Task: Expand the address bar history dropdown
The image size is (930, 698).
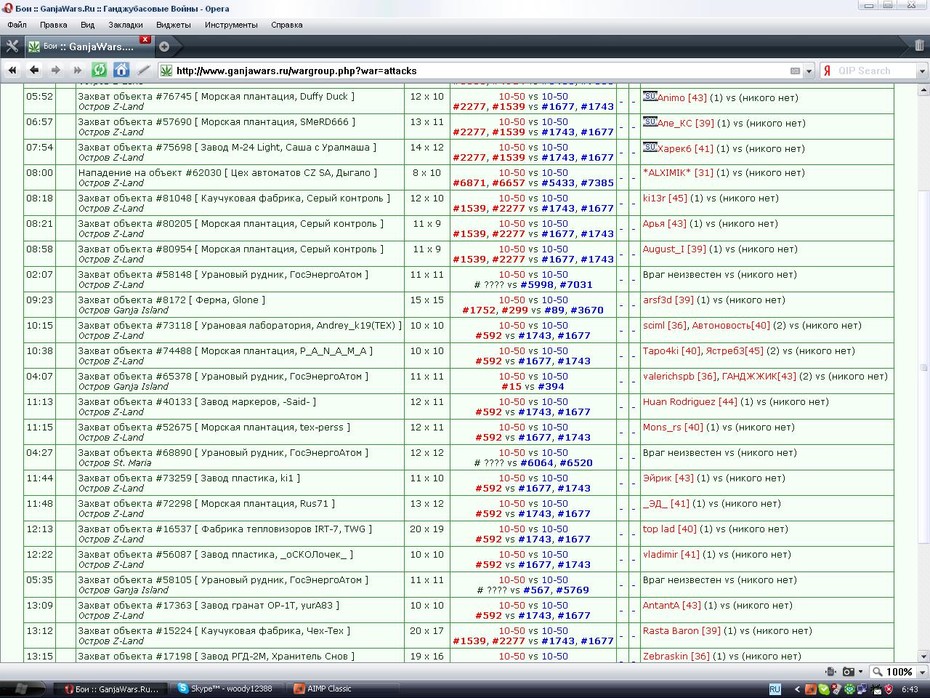Action: 808,71
